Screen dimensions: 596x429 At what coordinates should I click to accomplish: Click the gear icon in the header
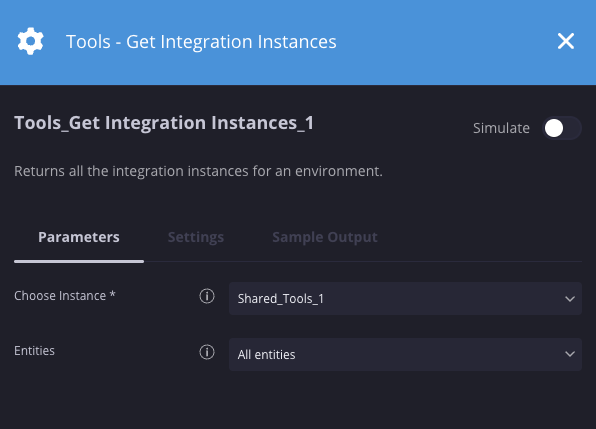(x=30, y=41)
